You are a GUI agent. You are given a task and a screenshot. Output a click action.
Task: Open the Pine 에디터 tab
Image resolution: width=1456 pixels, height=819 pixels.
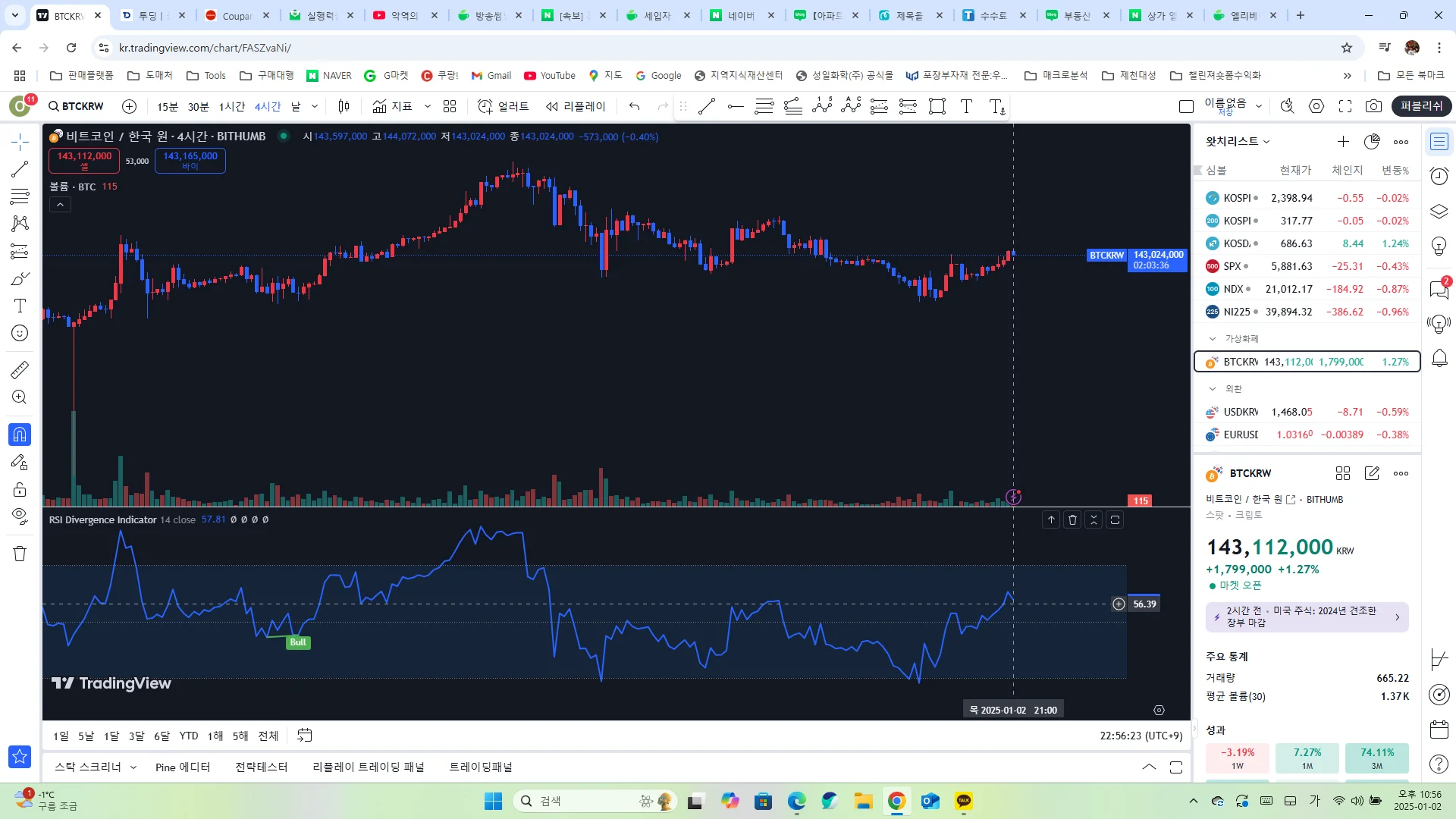tap(182, 767)
